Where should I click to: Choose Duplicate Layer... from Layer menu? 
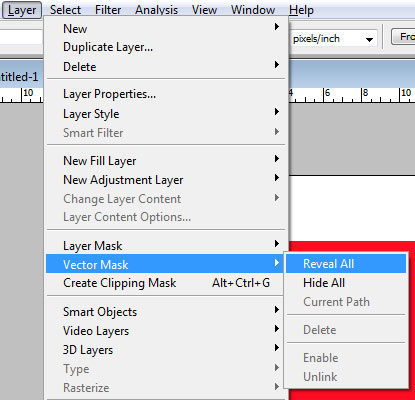coord(166,47)
